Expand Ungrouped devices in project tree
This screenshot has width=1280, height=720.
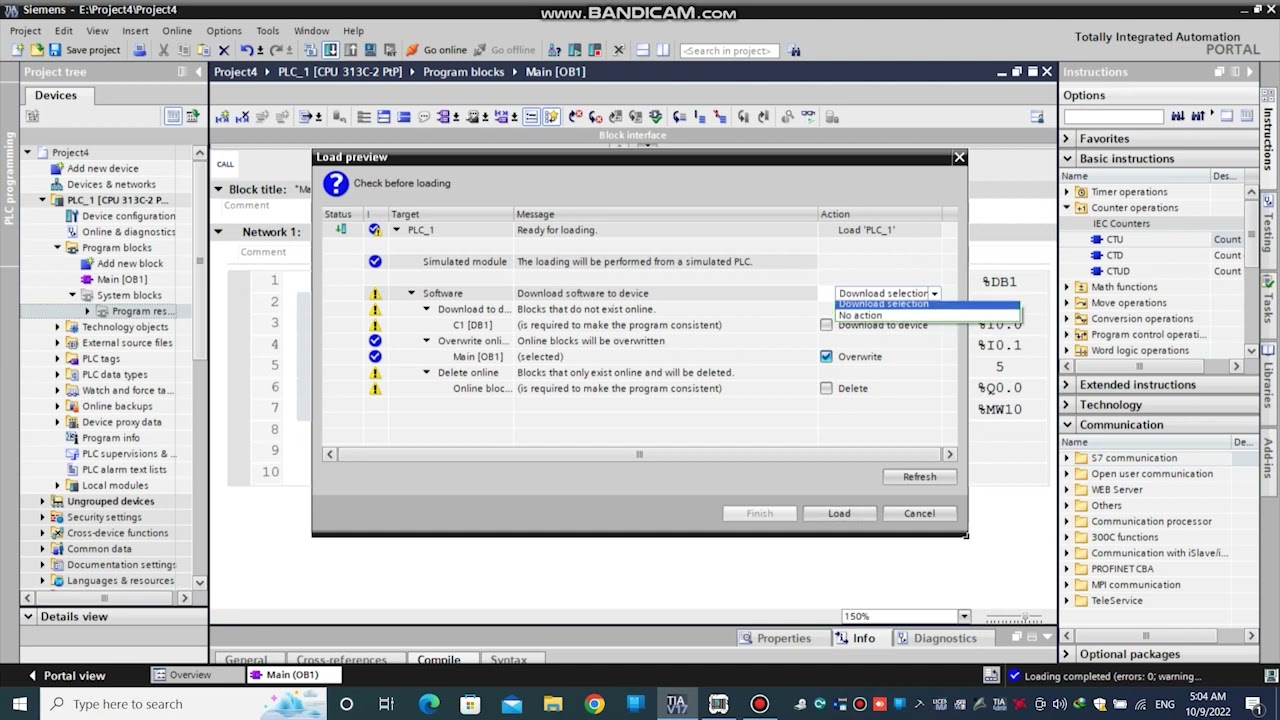[x=43, y=501]
